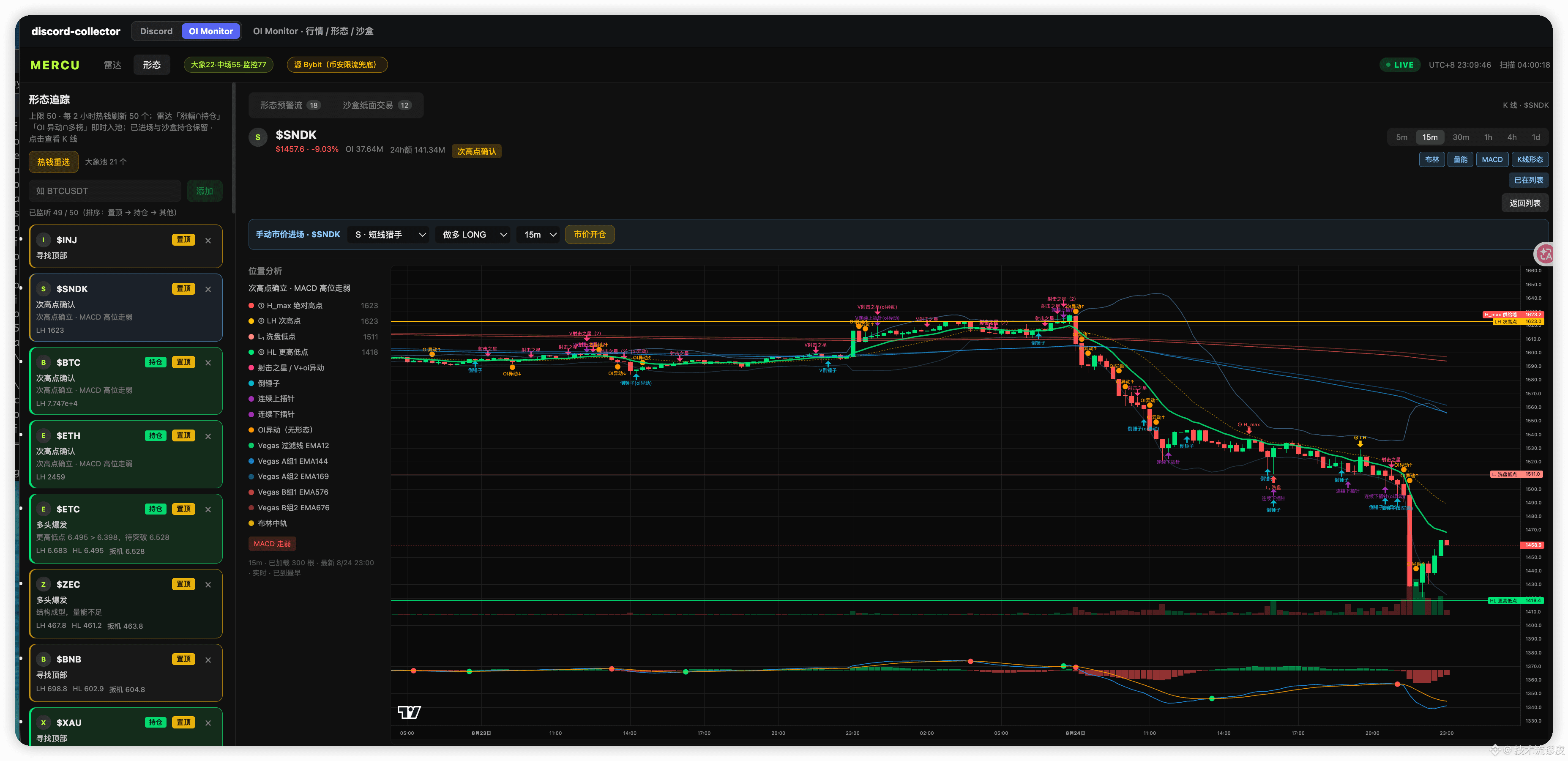The height and width of the screenshot is (761, 1568).
Task: Toggle 置顶 pin on $BNB card
Action: 183,660
